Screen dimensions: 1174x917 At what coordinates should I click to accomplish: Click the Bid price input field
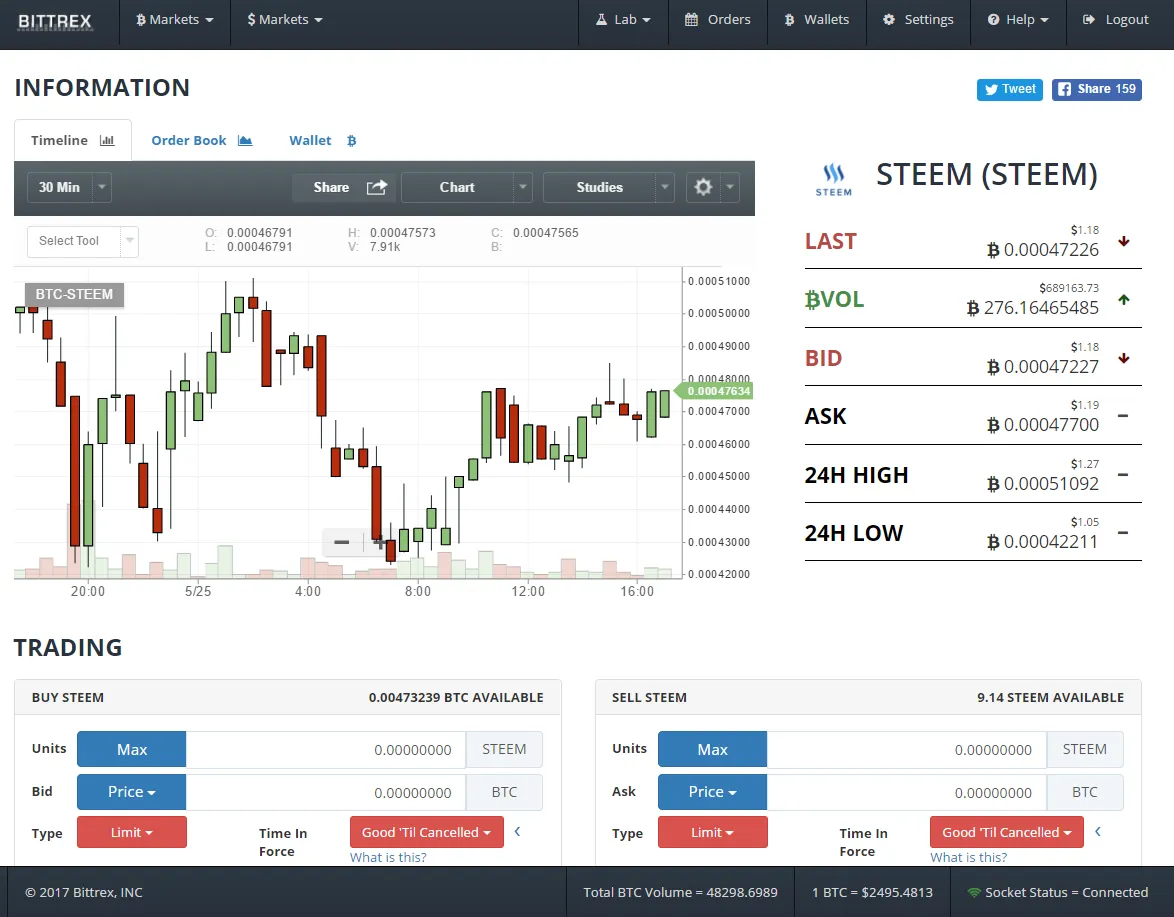pos(326,792)
